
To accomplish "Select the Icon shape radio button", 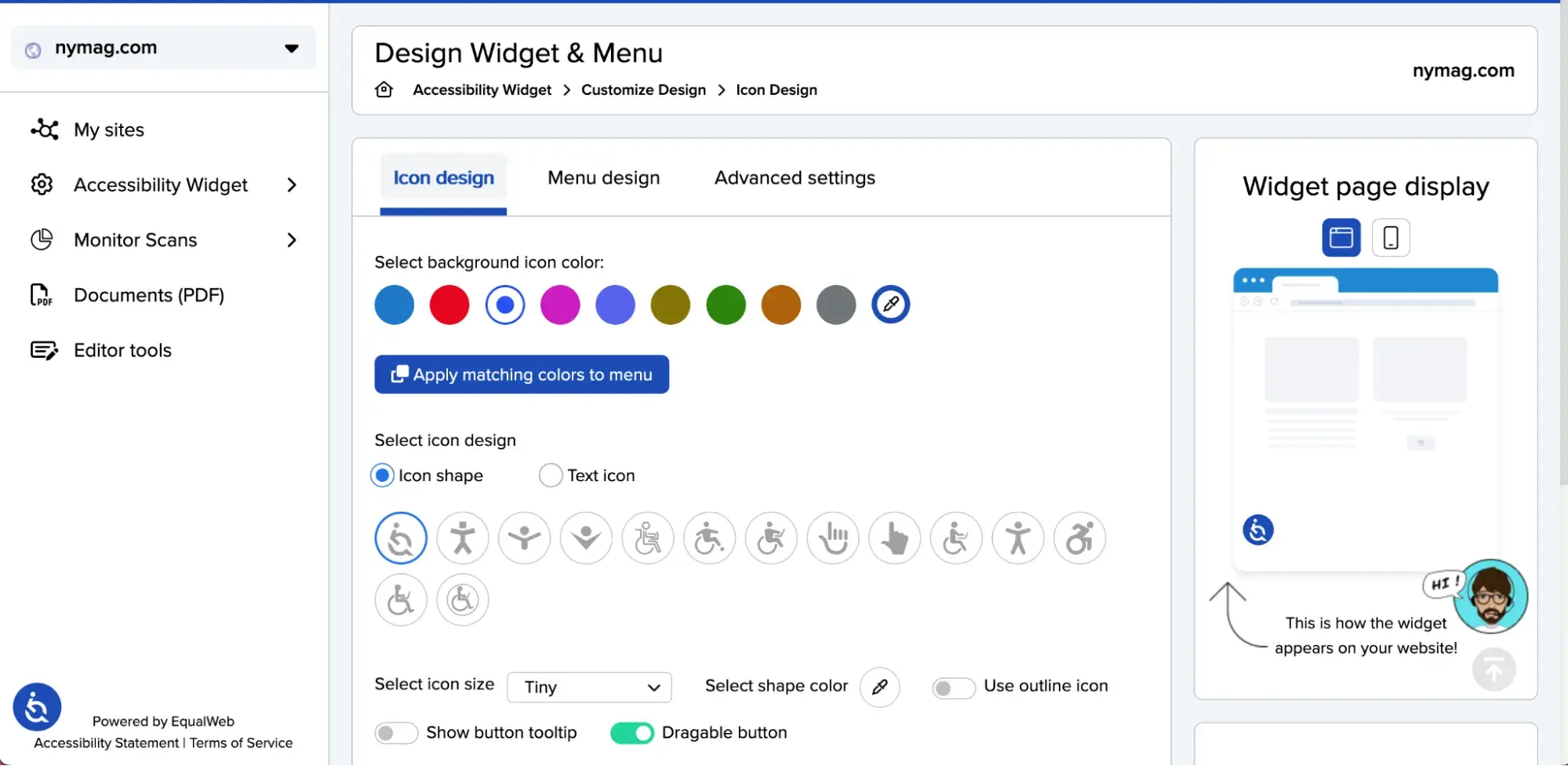I will [382, 476].
